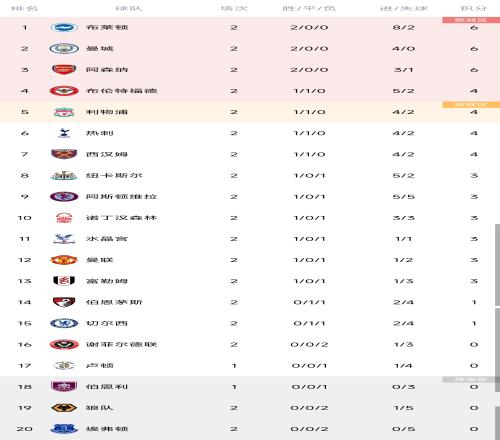Click the Wolves crest icon
This screenshot has height=440, width=500.
[64, 408]
